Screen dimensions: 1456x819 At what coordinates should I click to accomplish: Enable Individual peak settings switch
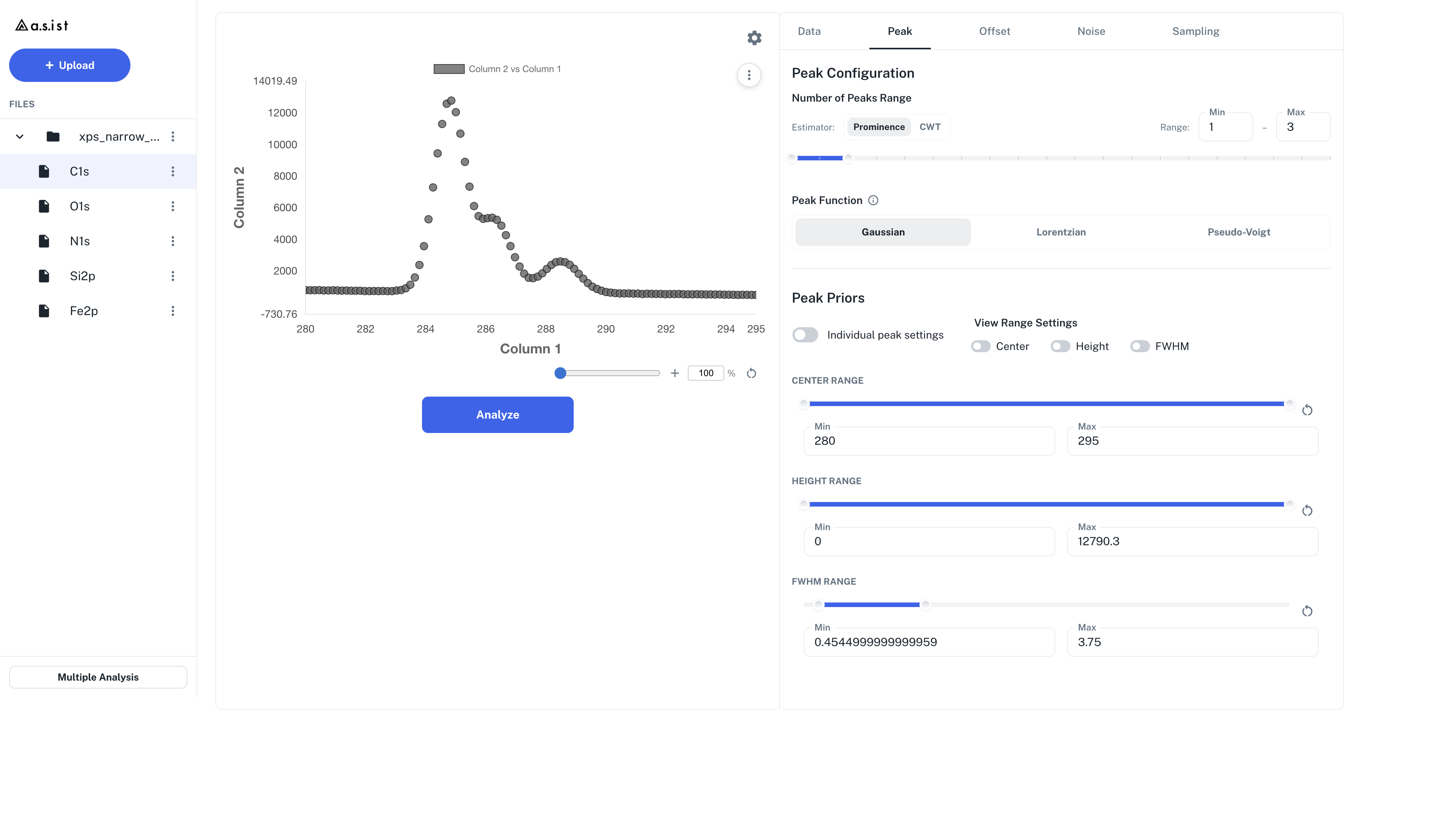click(x=805, y=334)
